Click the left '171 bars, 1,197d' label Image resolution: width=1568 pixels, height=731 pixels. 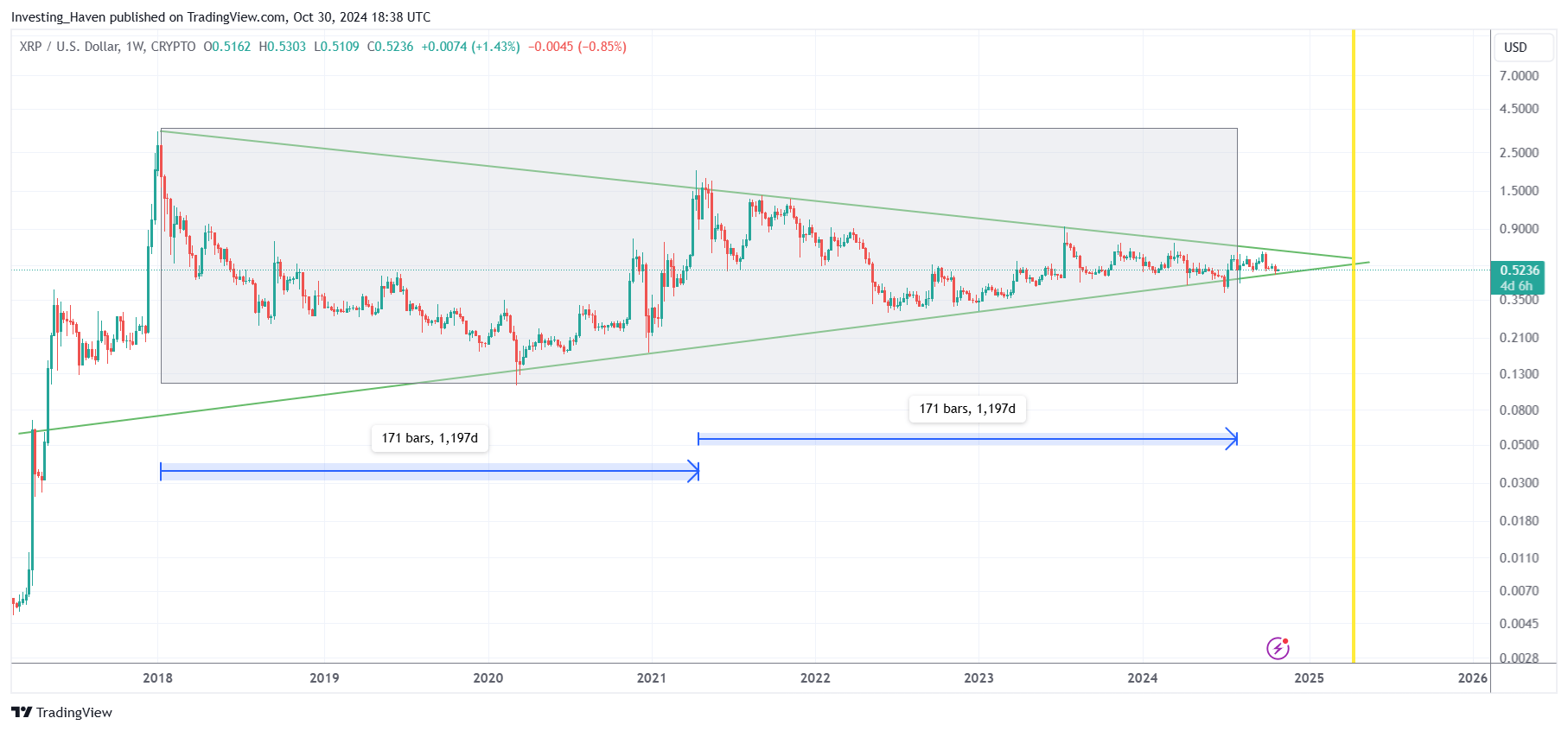pos(430,438)
